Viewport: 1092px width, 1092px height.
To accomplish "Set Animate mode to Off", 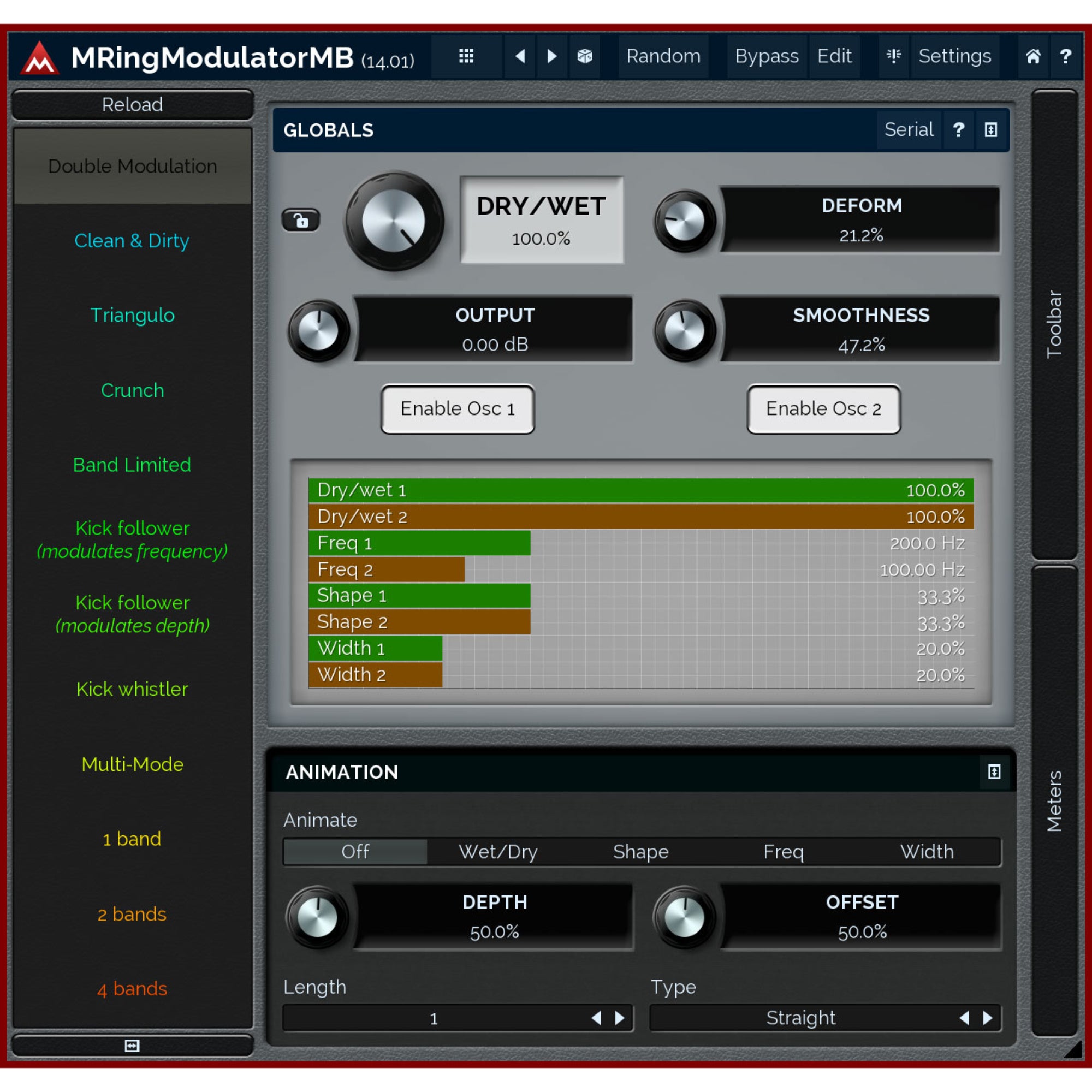I will coord(355,851).
